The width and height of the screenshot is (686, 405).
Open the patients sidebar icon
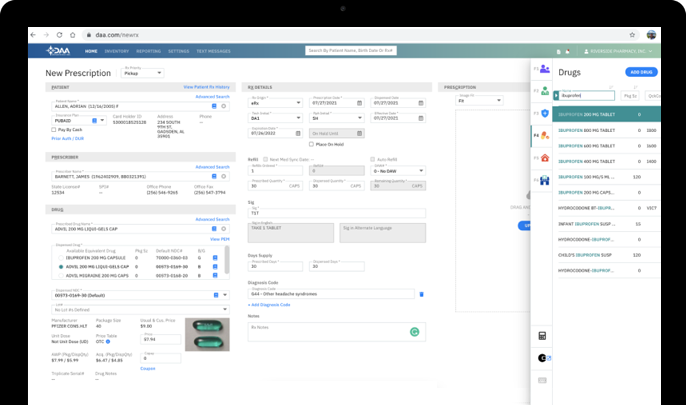tap(544, 70)
